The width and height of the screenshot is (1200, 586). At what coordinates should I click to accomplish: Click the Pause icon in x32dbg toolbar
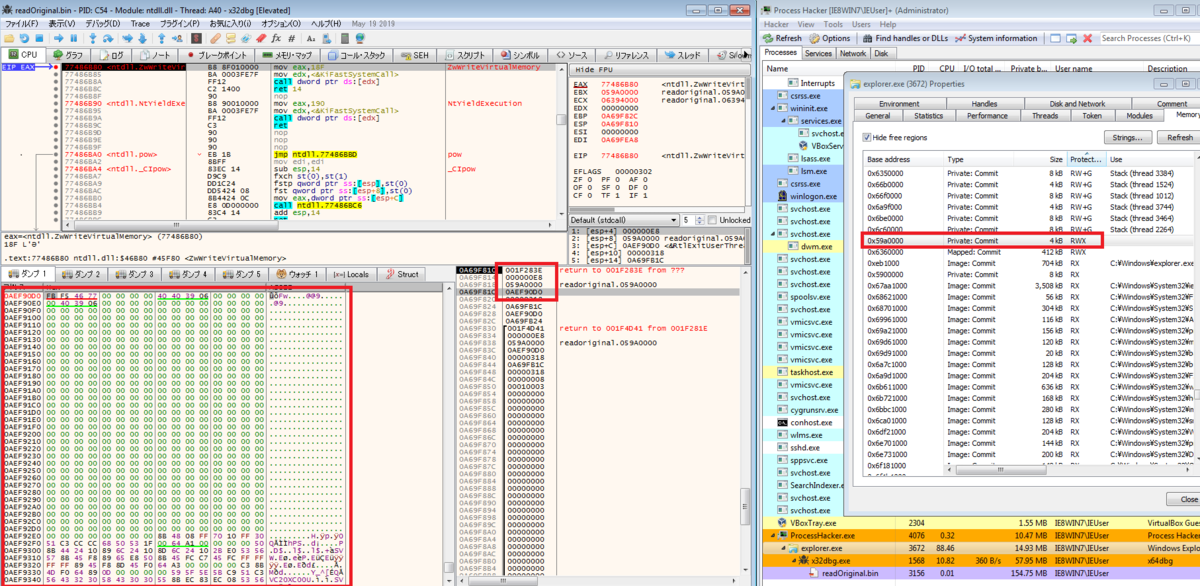73,38
